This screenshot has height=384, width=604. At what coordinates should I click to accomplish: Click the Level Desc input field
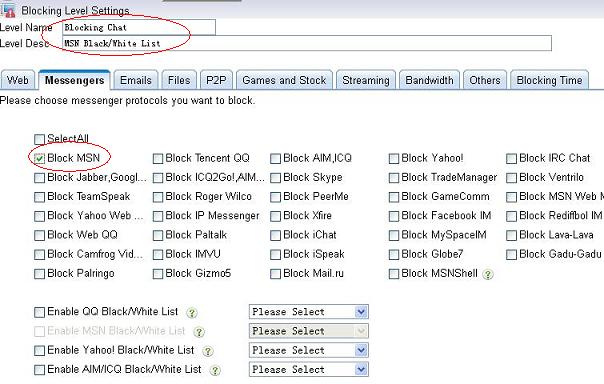[307, 43]
